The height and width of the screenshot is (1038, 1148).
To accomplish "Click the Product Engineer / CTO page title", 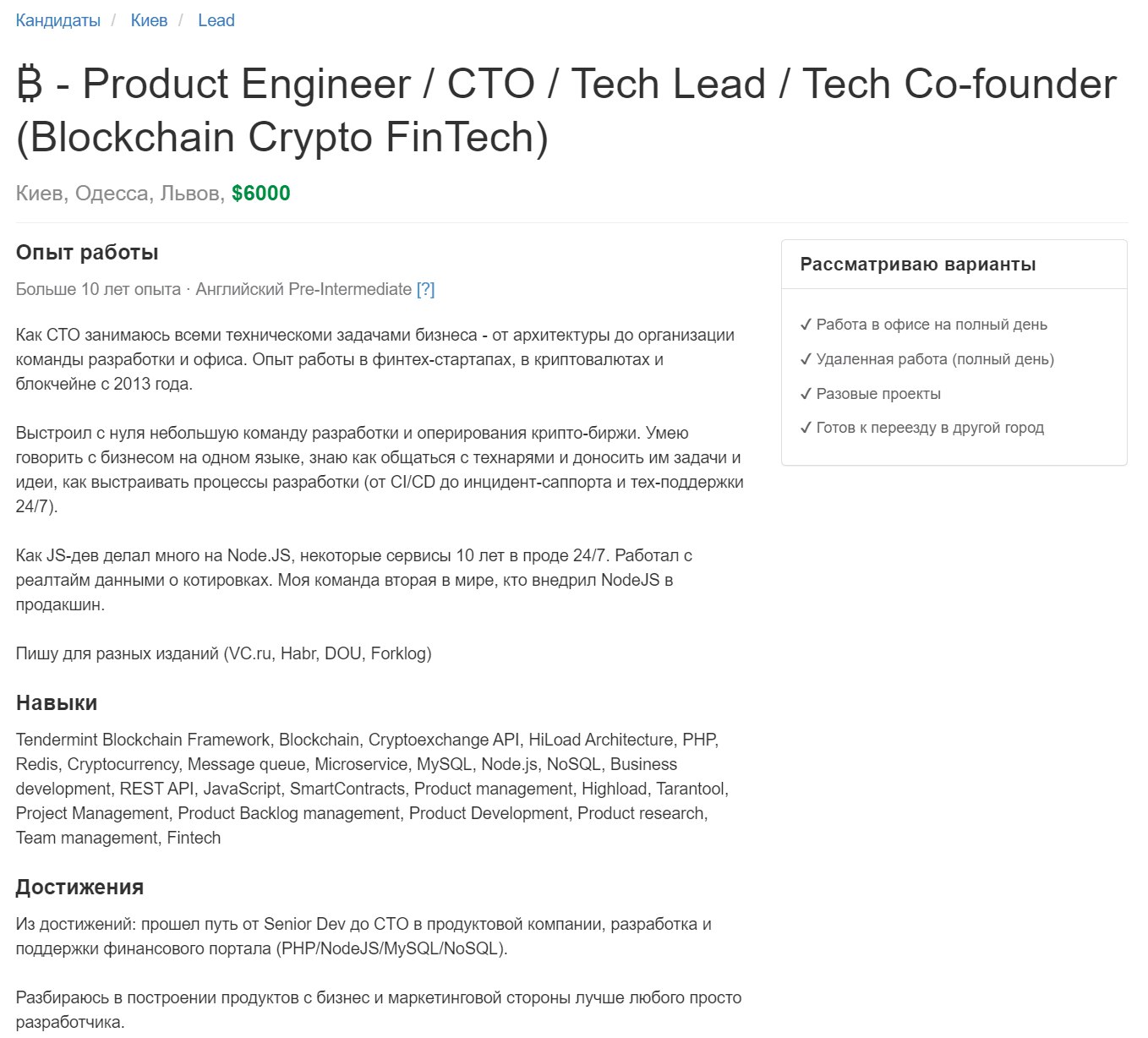I will 566,111.
